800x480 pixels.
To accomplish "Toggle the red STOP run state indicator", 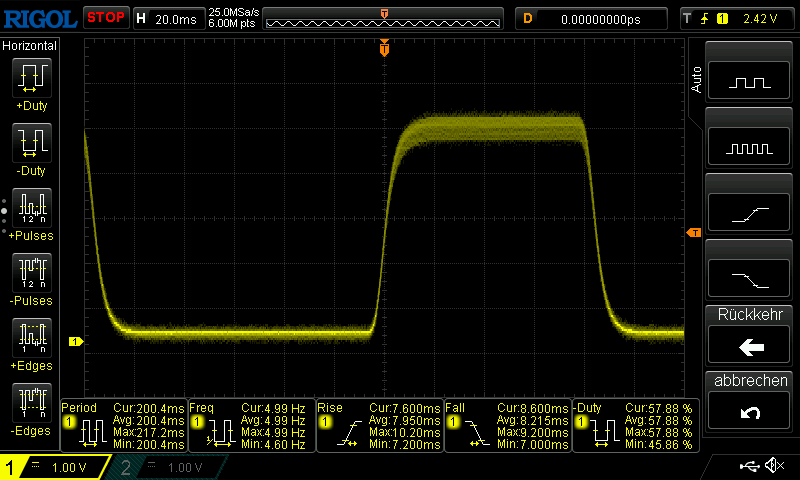I will (x=105, y=18).
